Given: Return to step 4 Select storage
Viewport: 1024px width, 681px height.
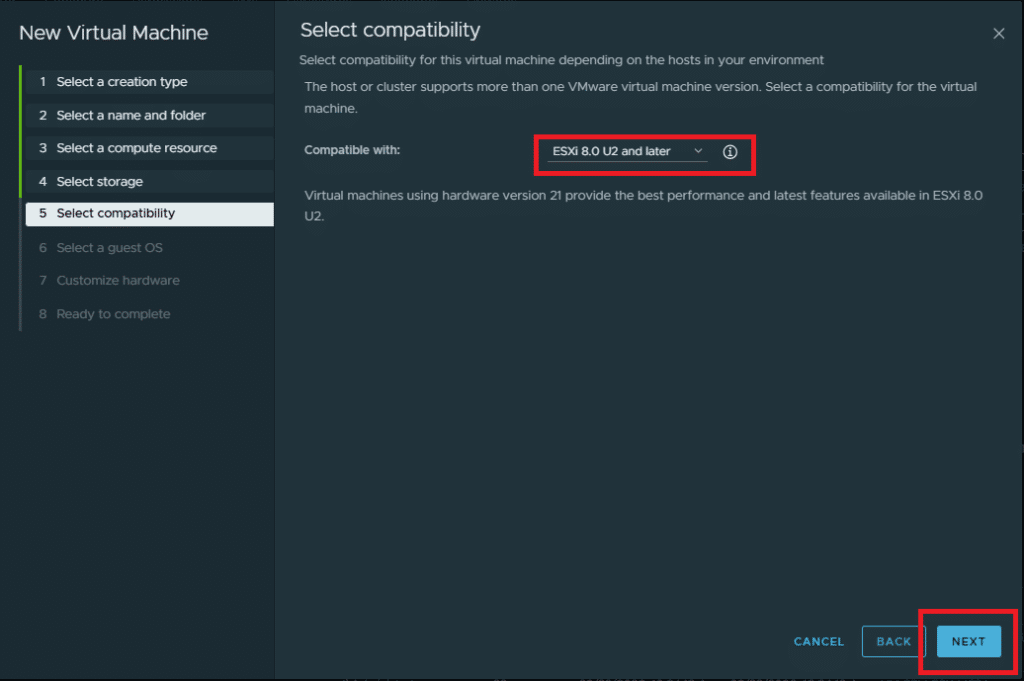Looking at the screenshot, I should (99, 181).
